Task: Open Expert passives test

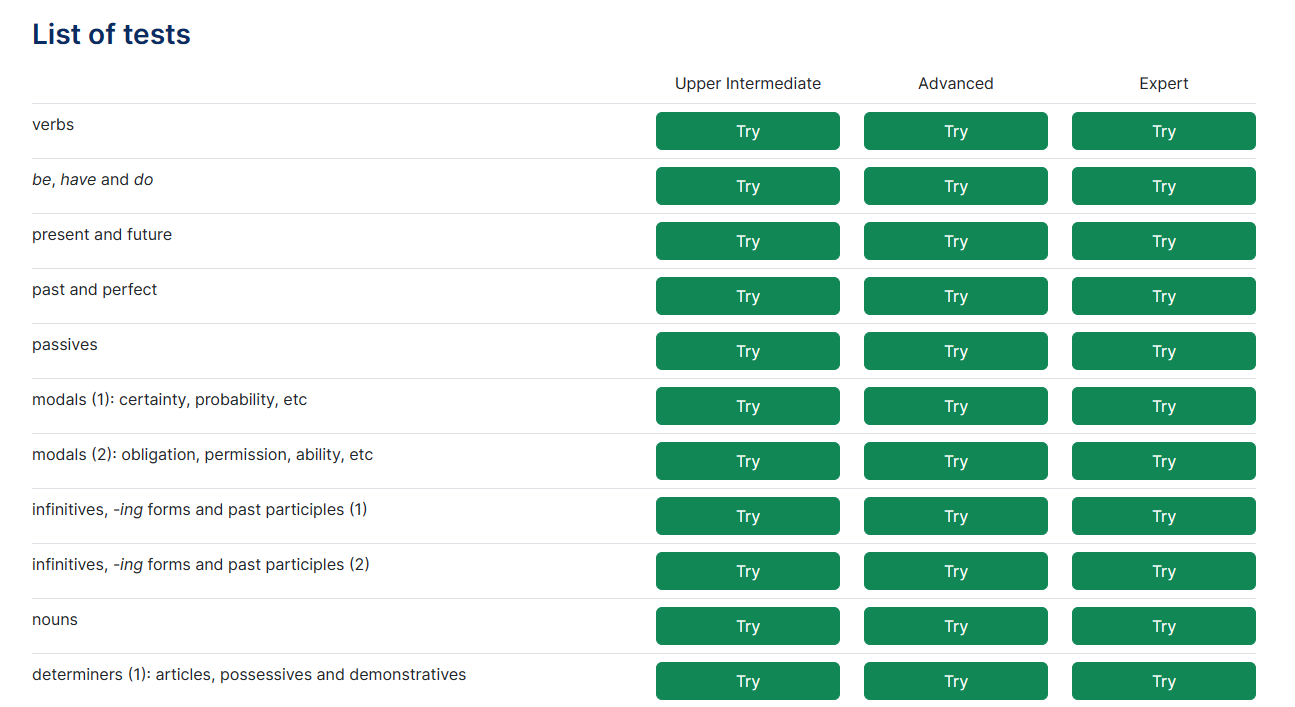Action: (1163, 351)
